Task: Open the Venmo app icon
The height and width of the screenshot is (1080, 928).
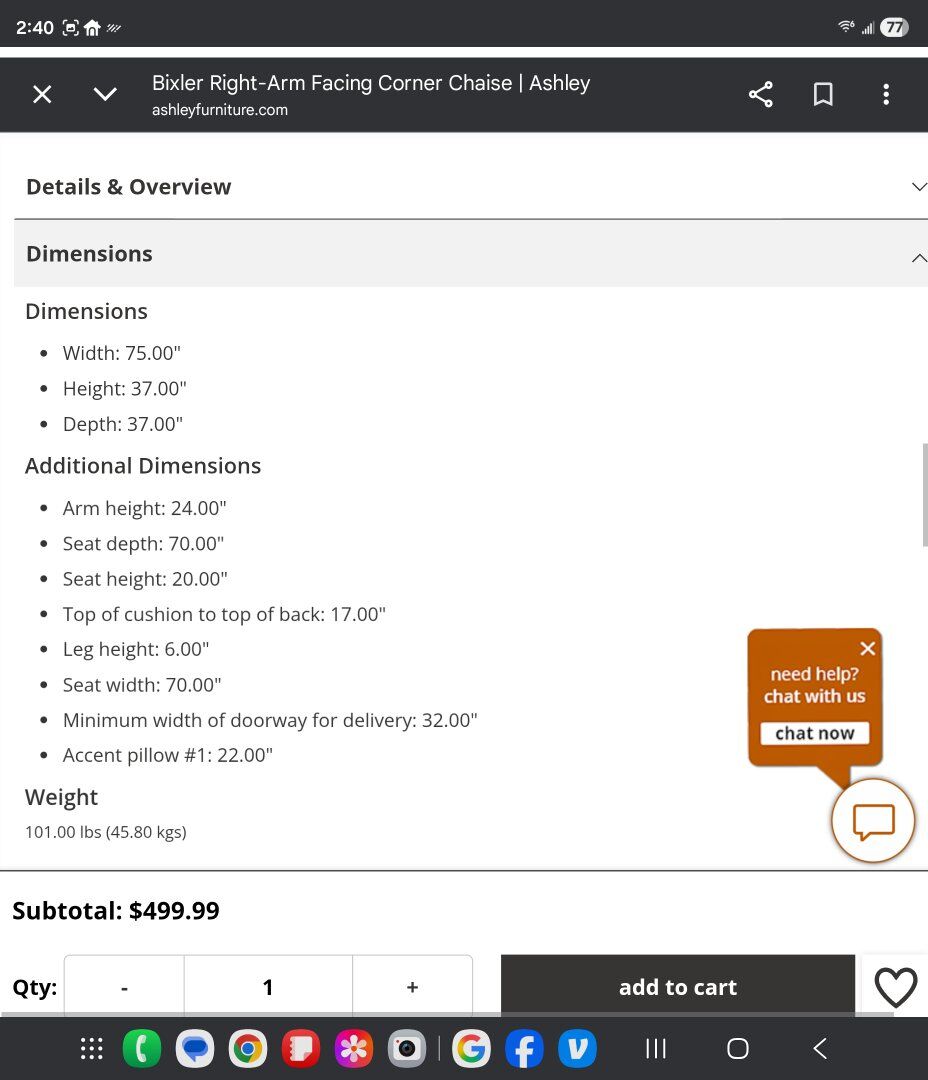Action: pyautogui.click(x=577, y=1048)
